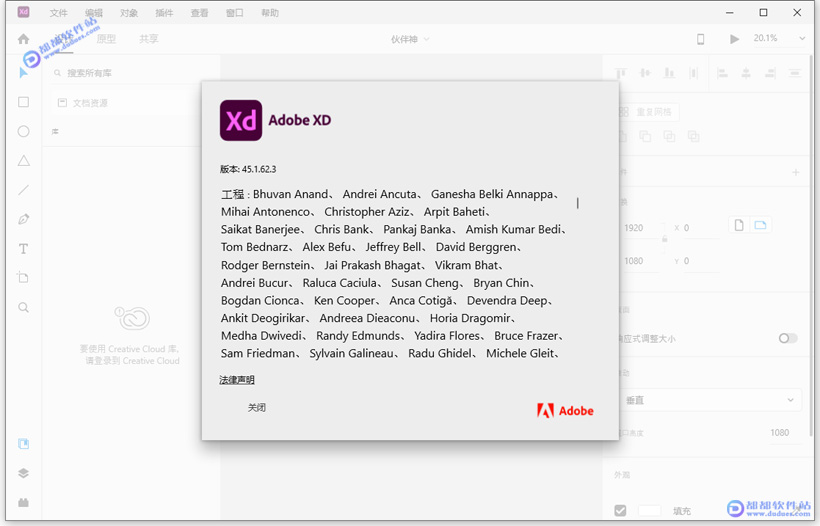Screen dimensions: 820x526
Task: Switch to the 原型 tab
Action: coord(106,39)
